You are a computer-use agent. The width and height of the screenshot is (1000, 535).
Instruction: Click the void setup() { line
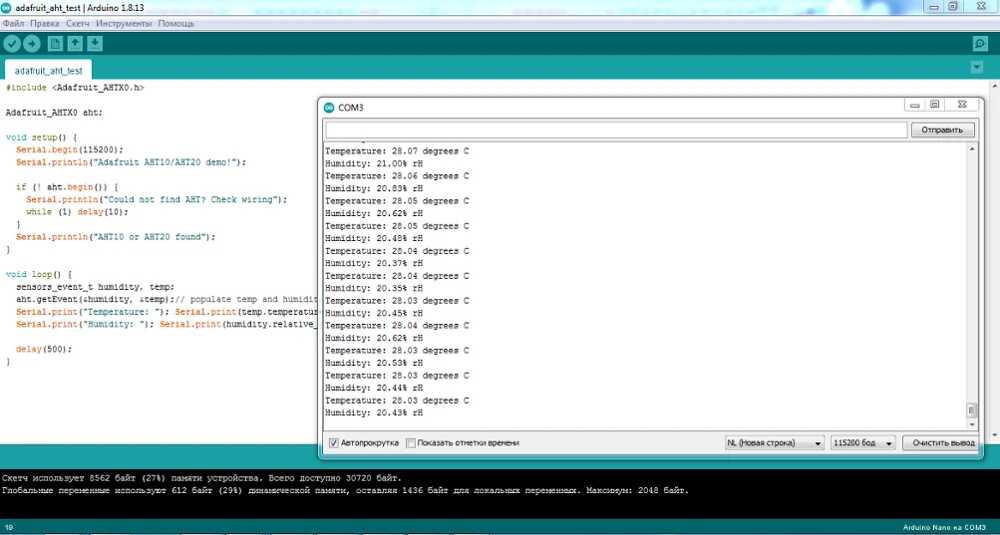[41, 137]
